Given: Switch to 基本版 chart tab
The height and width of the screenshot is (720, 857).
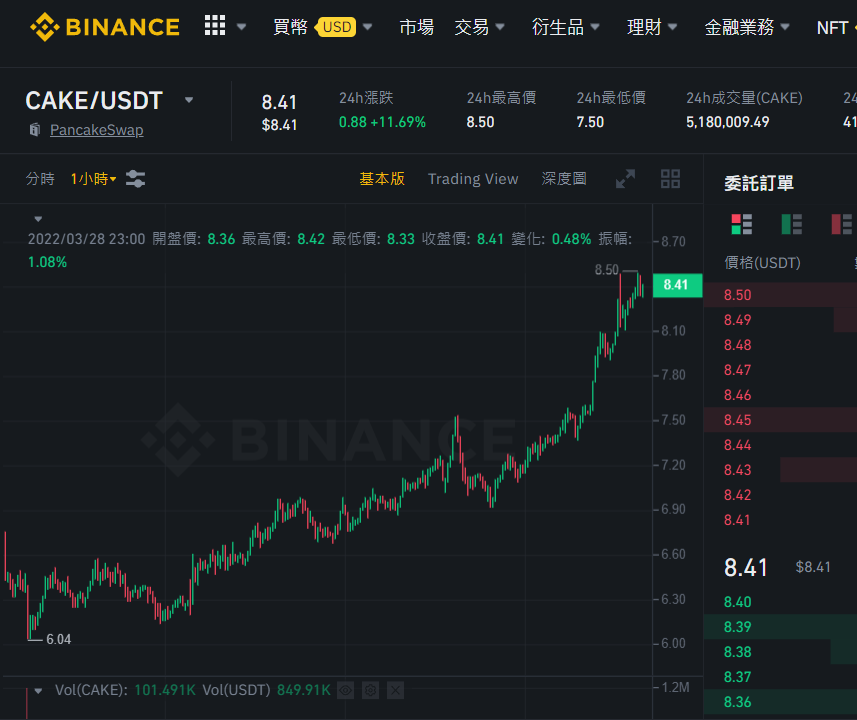Looking at the screenshot, I should (x=382, y=179).
